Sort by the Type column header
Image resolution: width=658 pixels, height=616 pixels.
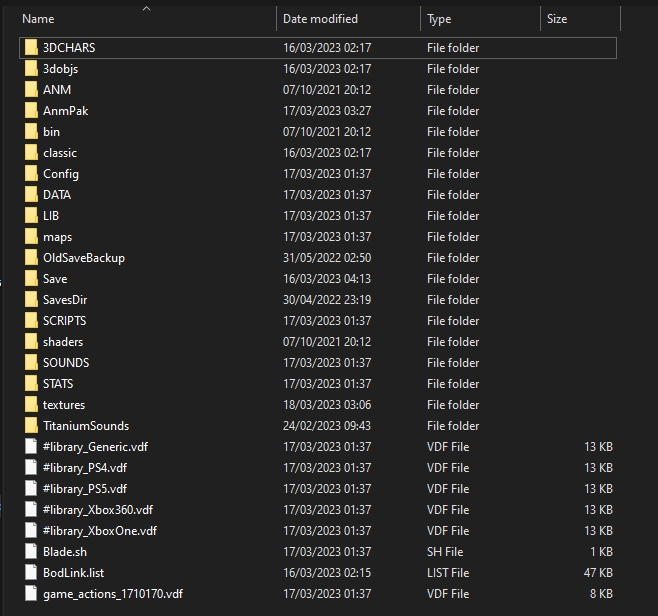click(439, 19)
